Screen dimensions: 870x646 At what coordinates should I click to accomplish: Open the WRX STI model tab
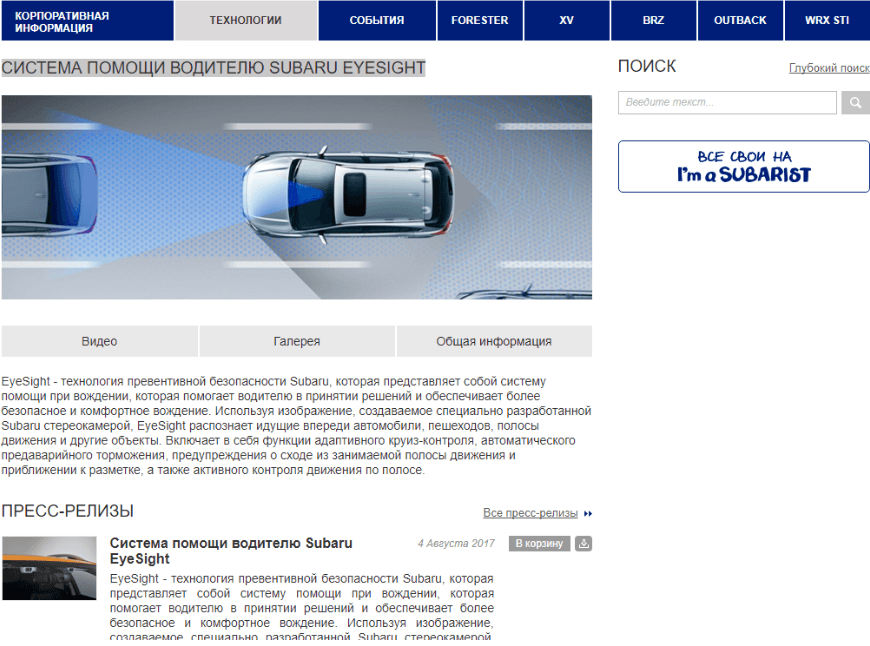827,21
